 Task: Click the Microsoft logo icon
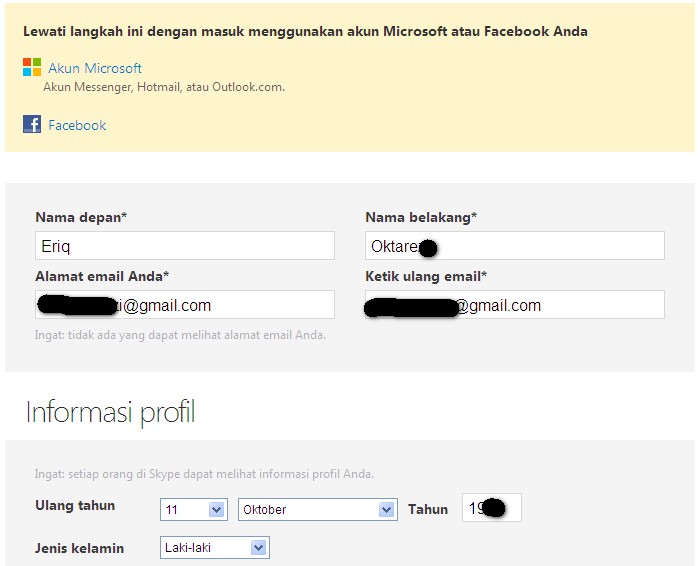(32, 67)
